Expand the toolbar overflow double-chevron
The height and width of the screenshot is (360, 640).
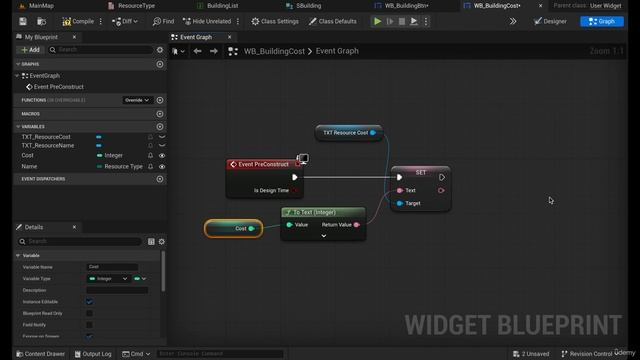[513, 21]
